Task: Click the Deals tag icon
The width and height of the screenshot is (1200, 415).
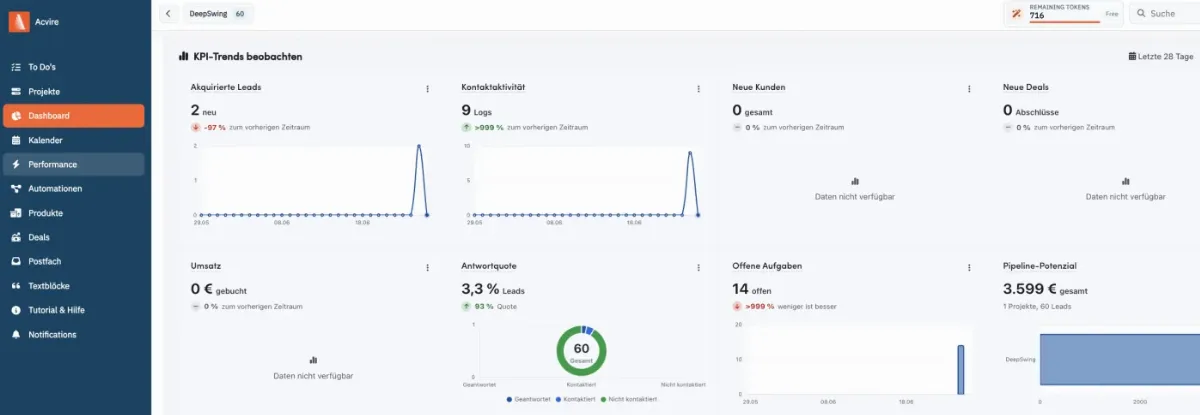Action: 16,237
